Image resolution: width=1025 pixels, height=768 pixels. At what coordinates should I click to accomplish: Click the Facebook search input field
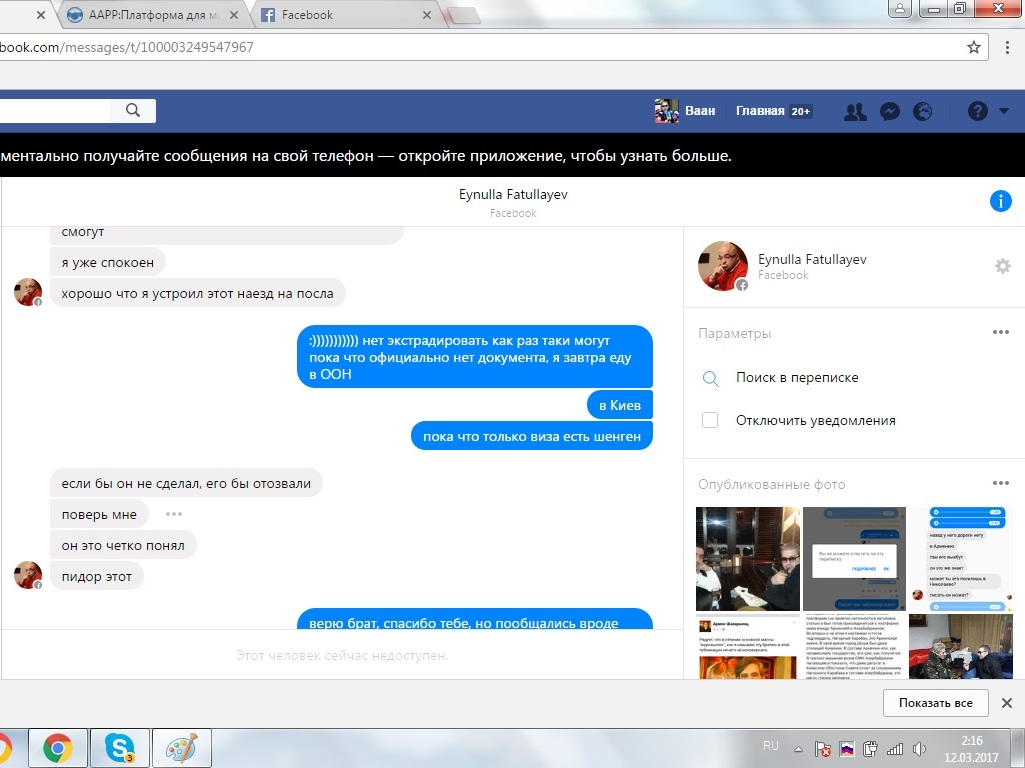[55, 110]
